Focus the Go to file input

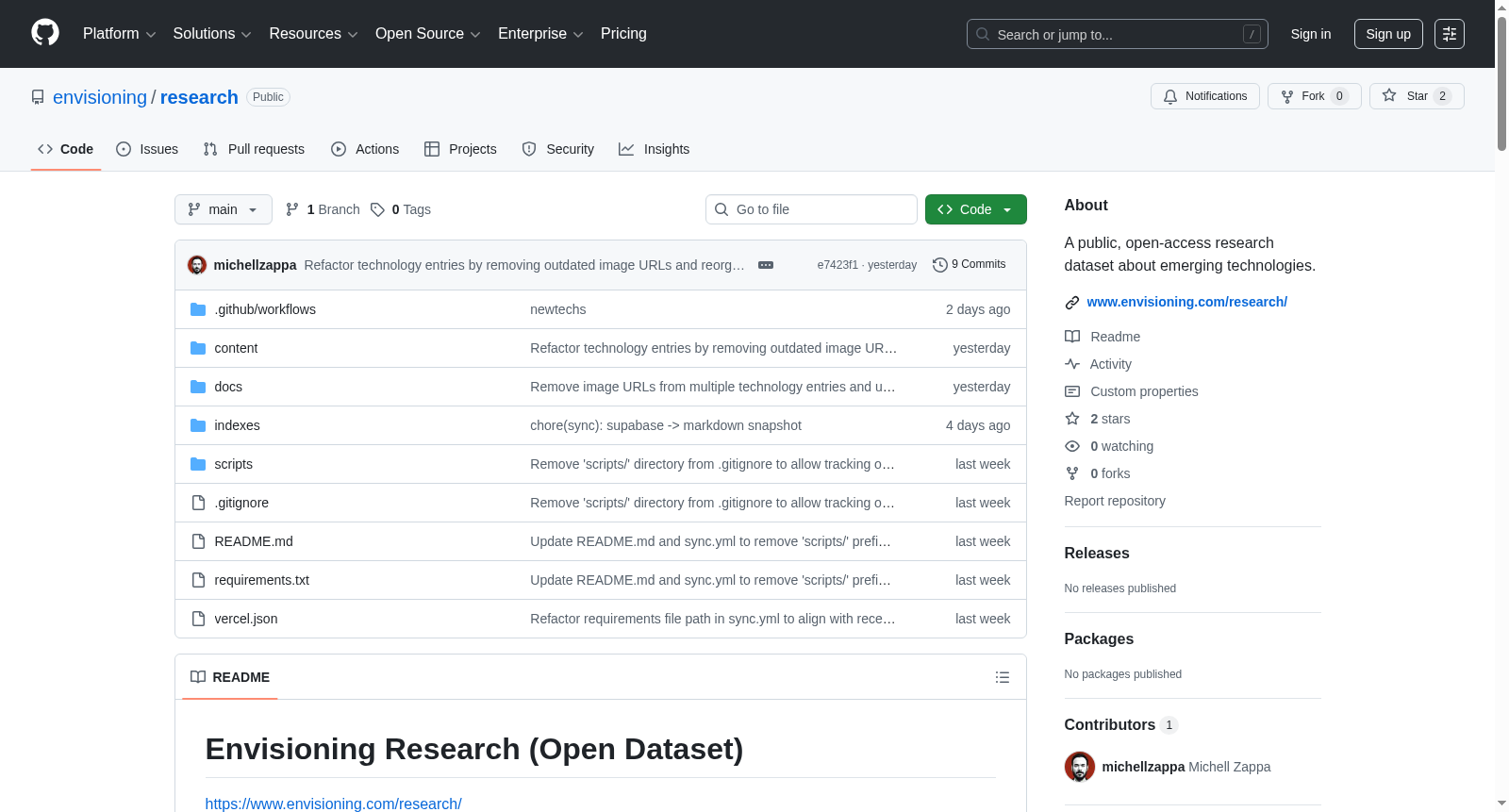click(x=811, y=209)
